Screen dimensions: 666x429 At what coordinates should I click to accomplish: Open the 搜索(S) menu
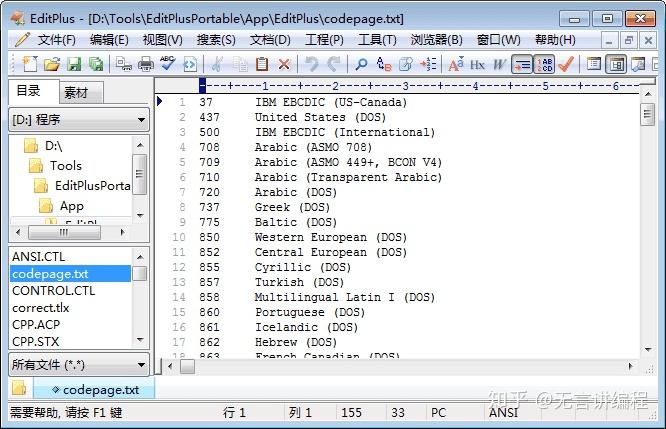point(216,40)
